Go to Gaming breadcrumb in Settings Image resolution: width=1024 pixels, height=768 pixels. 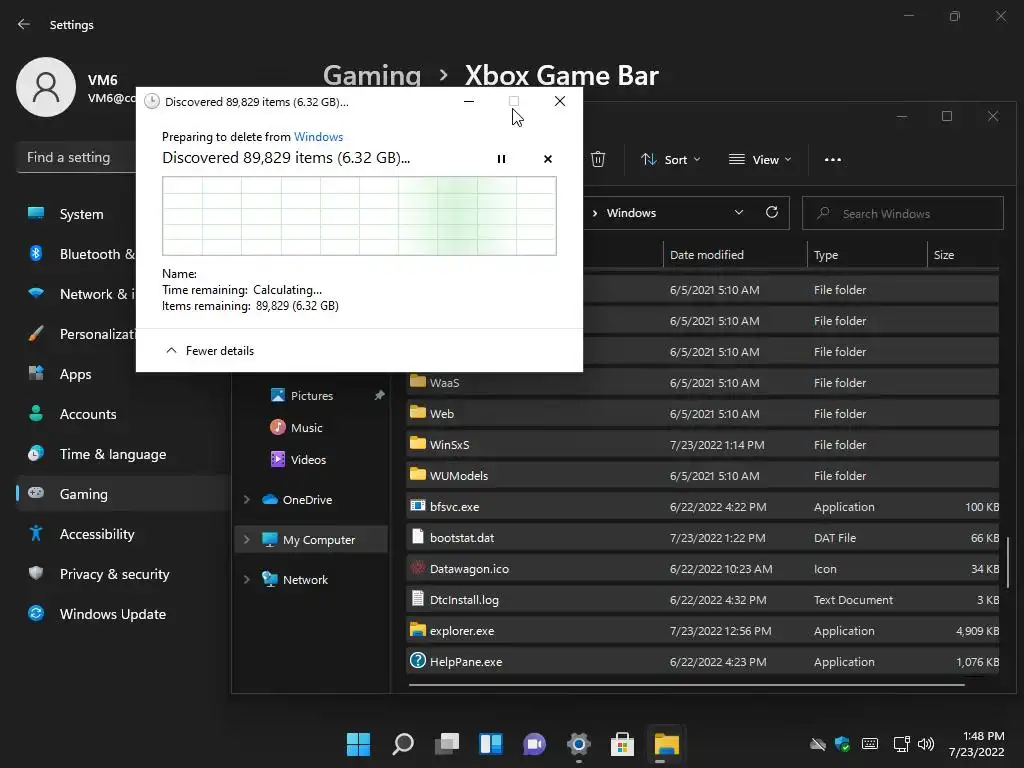pos(372,75)
